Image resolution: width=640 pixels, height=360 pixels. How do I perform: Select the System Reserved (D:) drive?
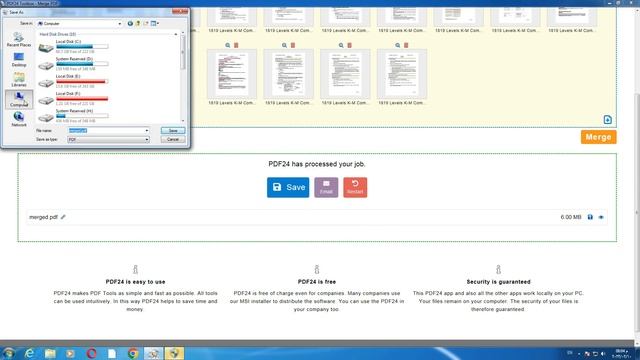[73, 64]
